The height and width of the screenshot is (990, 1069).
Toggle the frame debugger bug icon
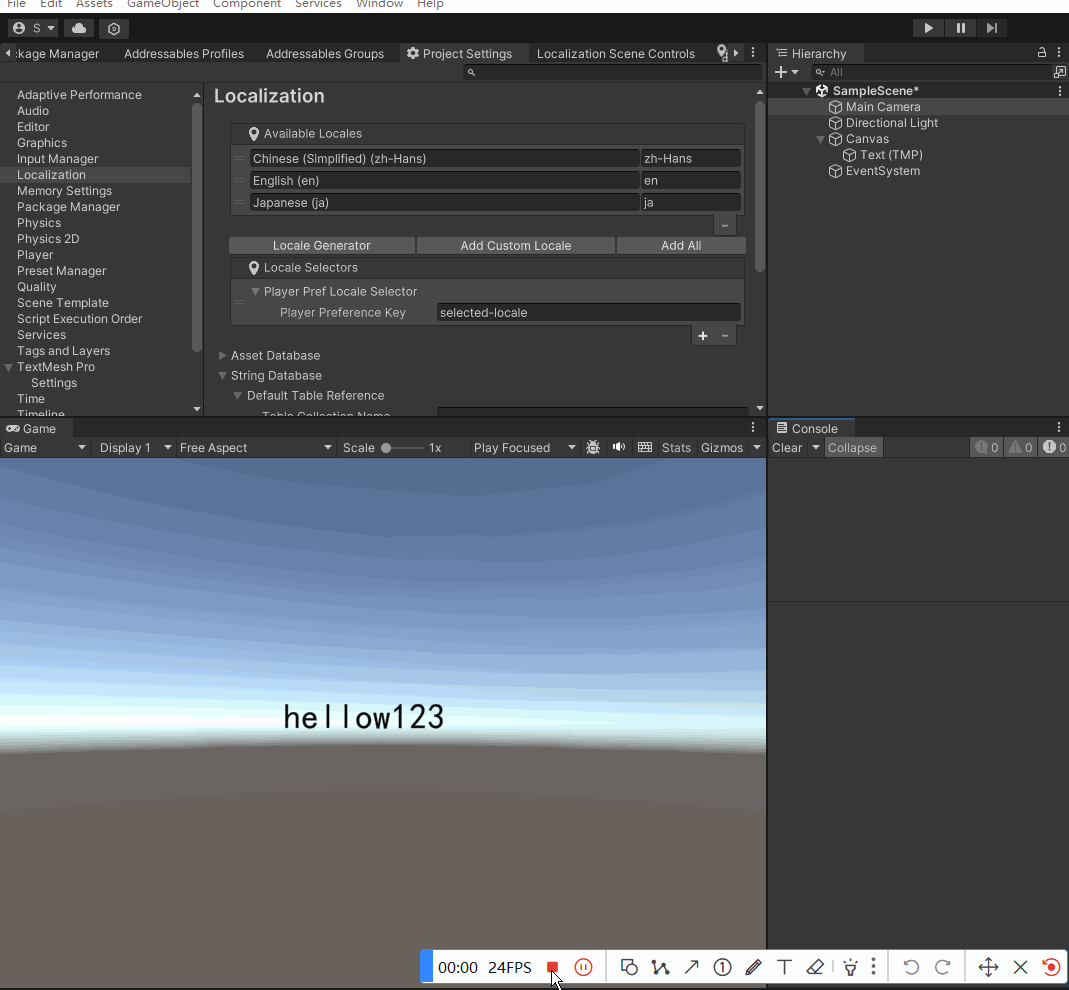point(593,448)
